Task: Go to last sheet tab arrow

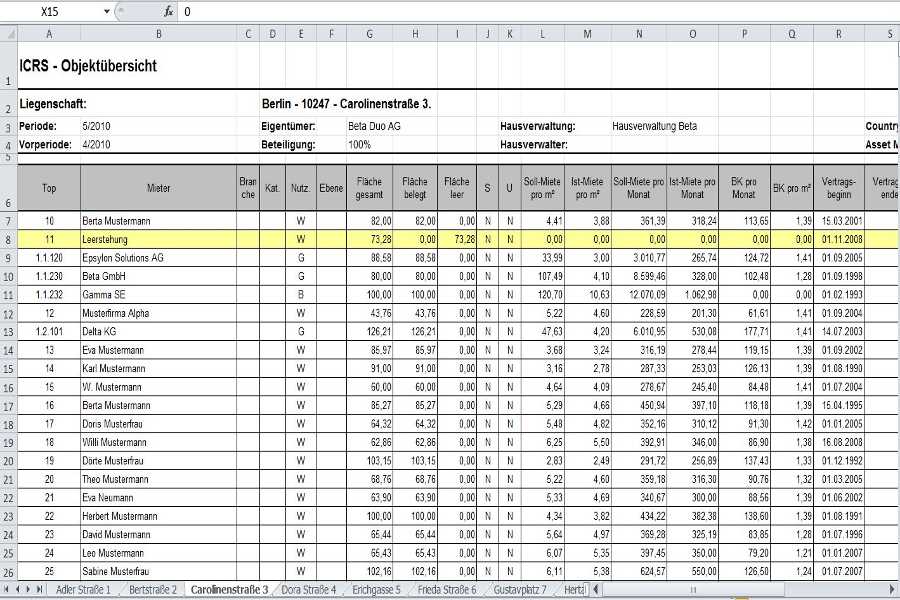Action: (x=39, y=589)
